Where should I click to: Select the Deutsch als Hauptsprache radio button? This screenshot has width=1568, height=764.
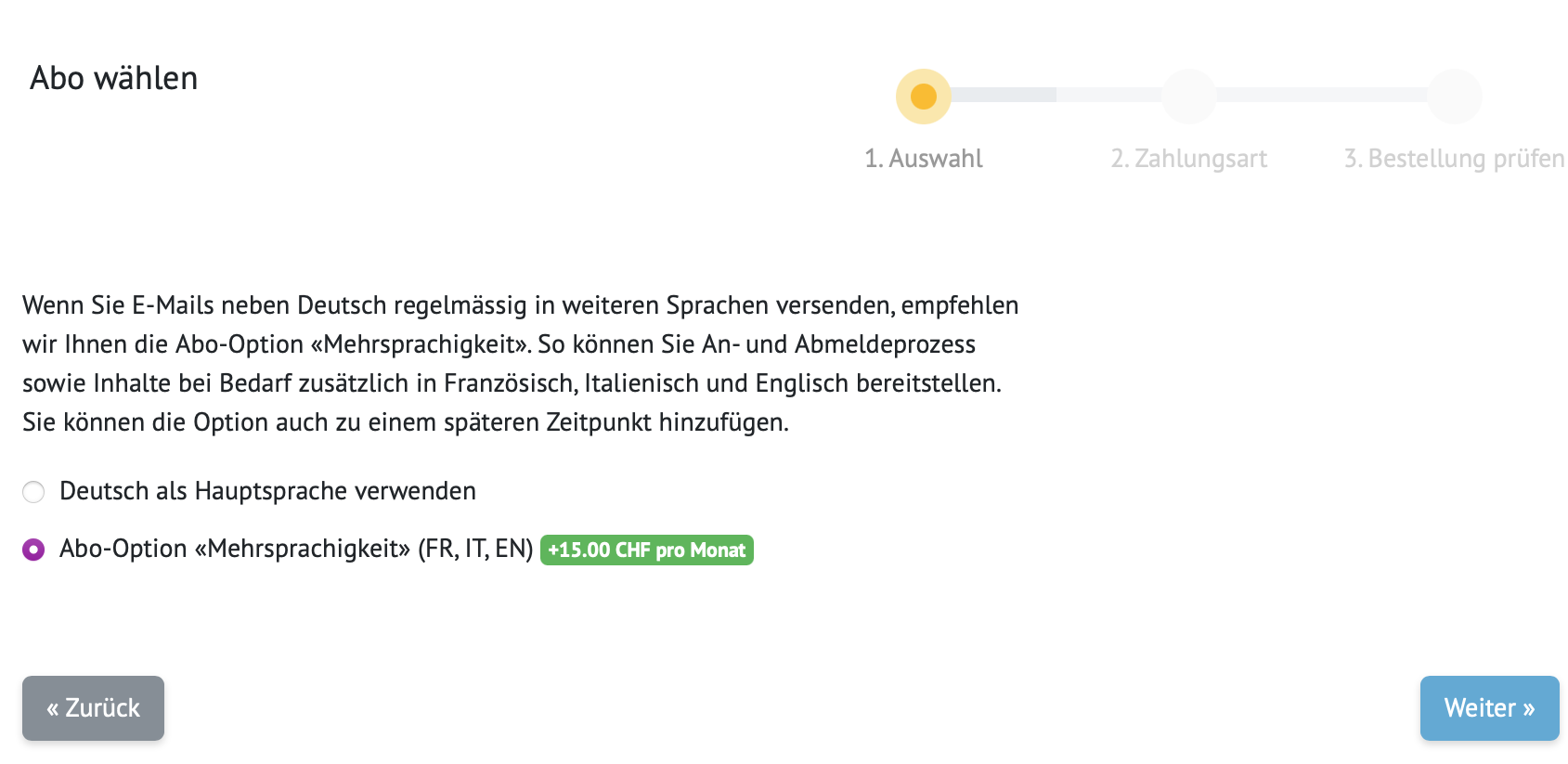33,492
